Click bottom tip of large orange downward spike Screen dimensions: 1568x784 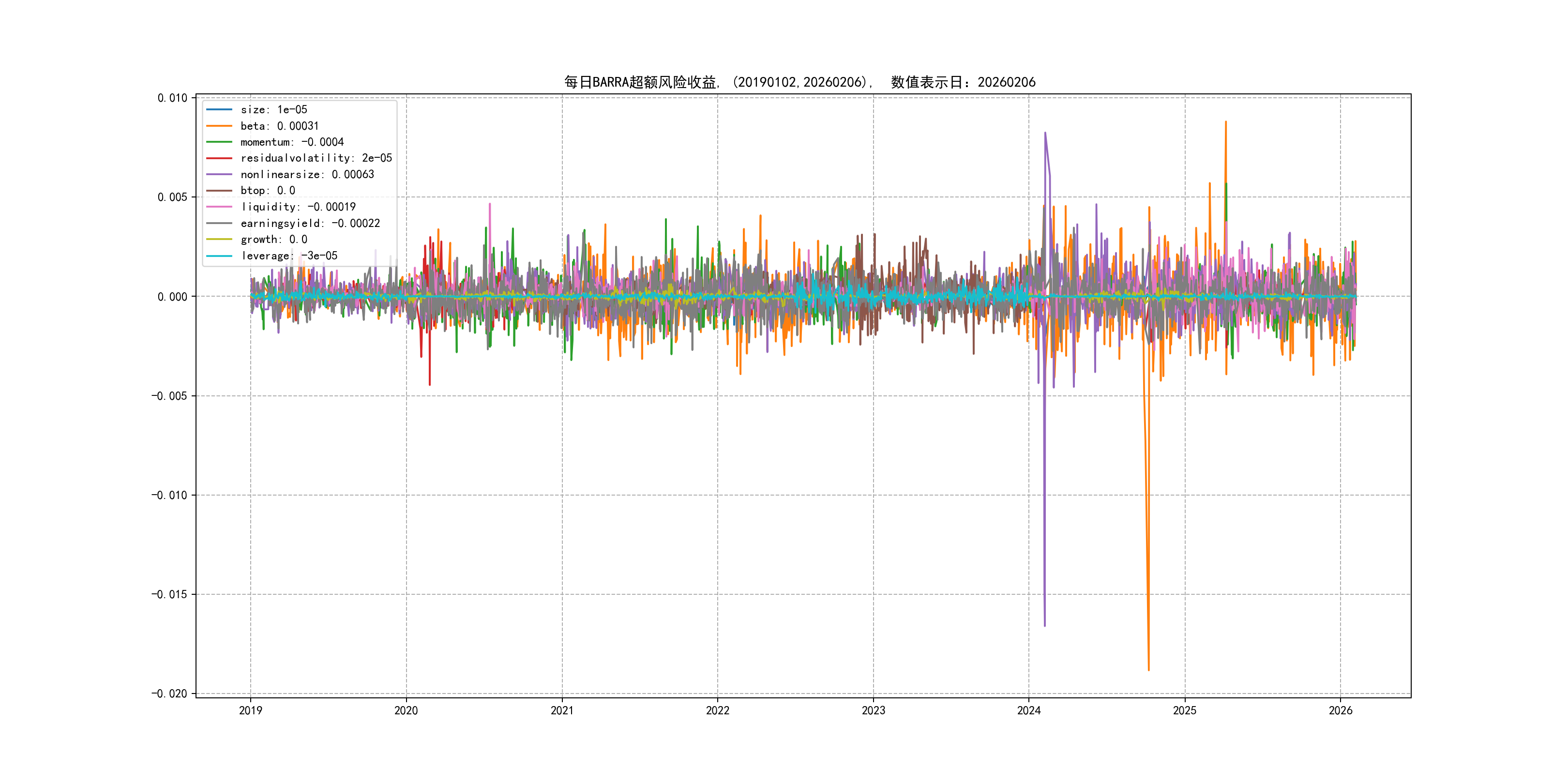tap(1148, 670)
